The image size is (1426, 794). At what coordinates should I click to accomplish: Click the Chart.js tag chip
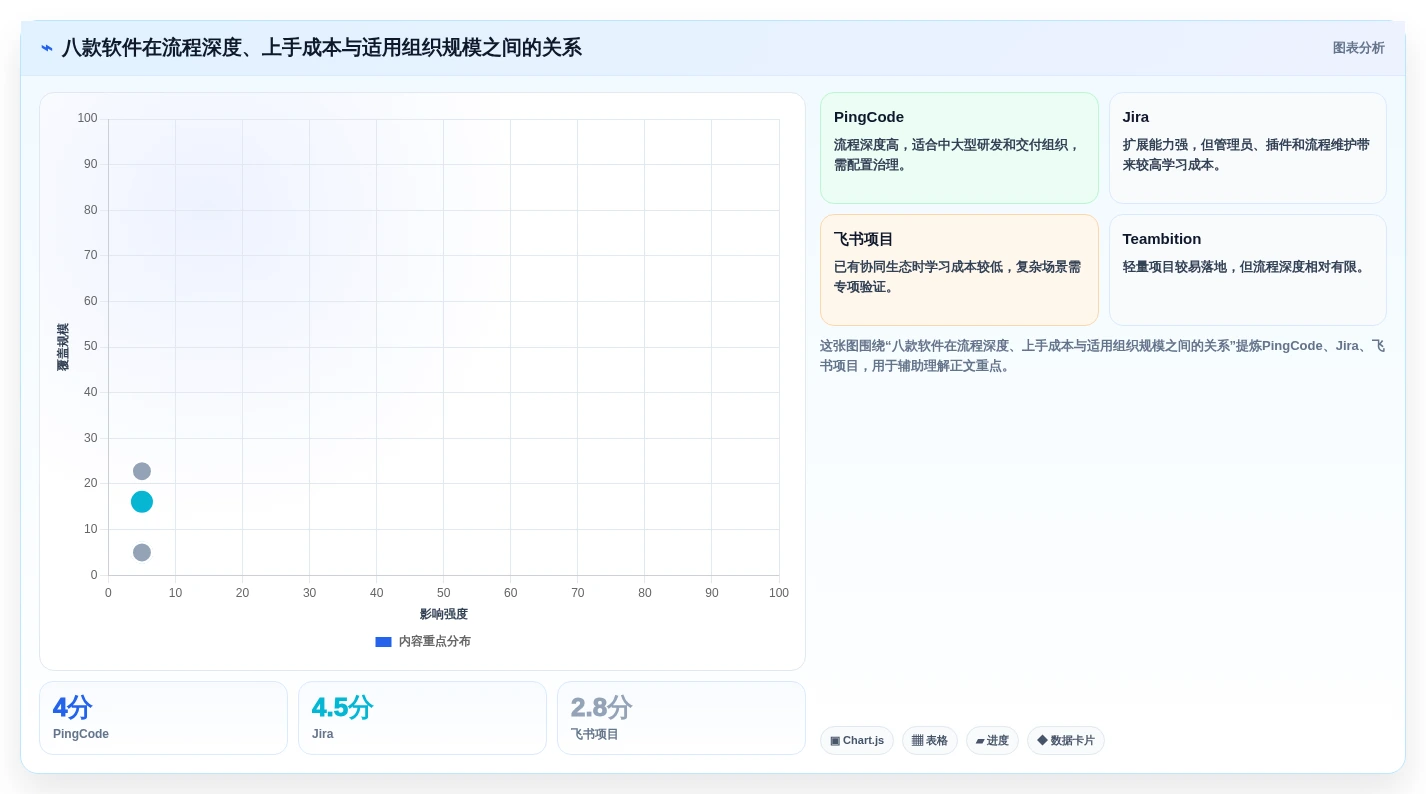(x=857, y=741)
